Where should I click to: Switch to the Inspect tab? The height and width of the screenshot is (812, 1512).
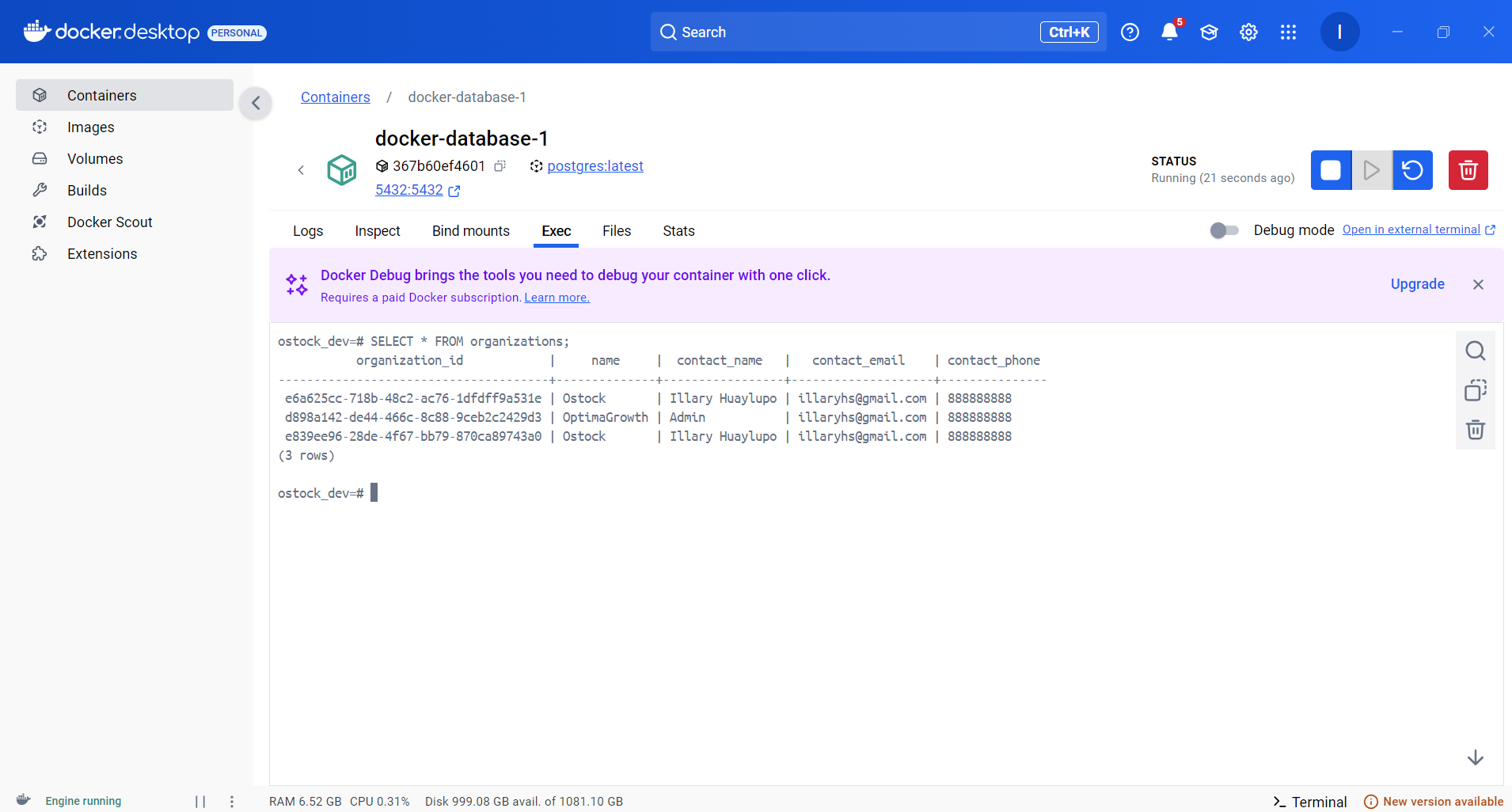tap(378, 231)
